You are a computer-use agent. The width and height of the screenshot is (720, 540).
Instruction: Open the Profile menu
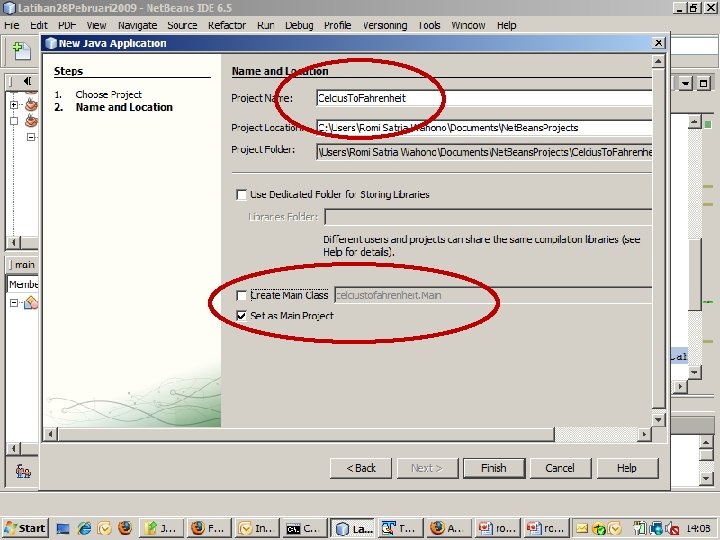coord(338,25)
